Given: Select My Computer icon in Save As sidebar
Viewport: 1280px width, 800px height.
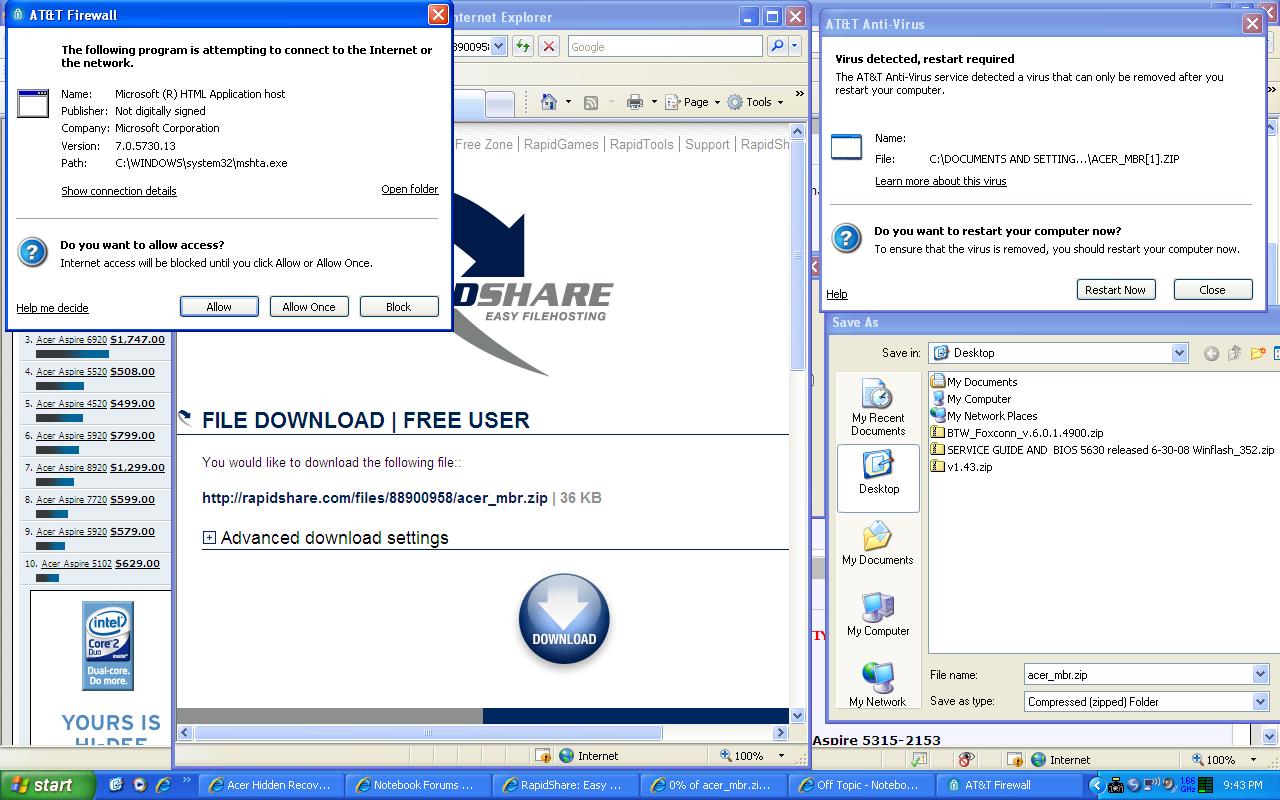Looking at the screenshot, I should point(877,615).
